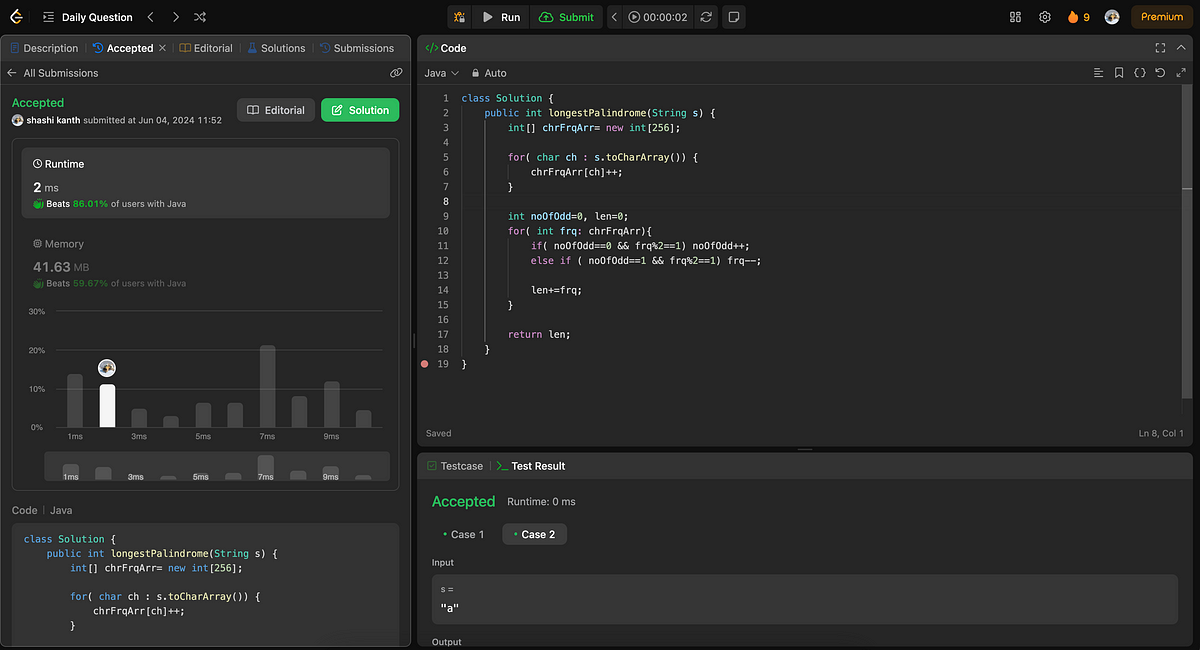The image size is (1200, 650).
Task: Open the Solutions tab
Action: click(276, 48)
